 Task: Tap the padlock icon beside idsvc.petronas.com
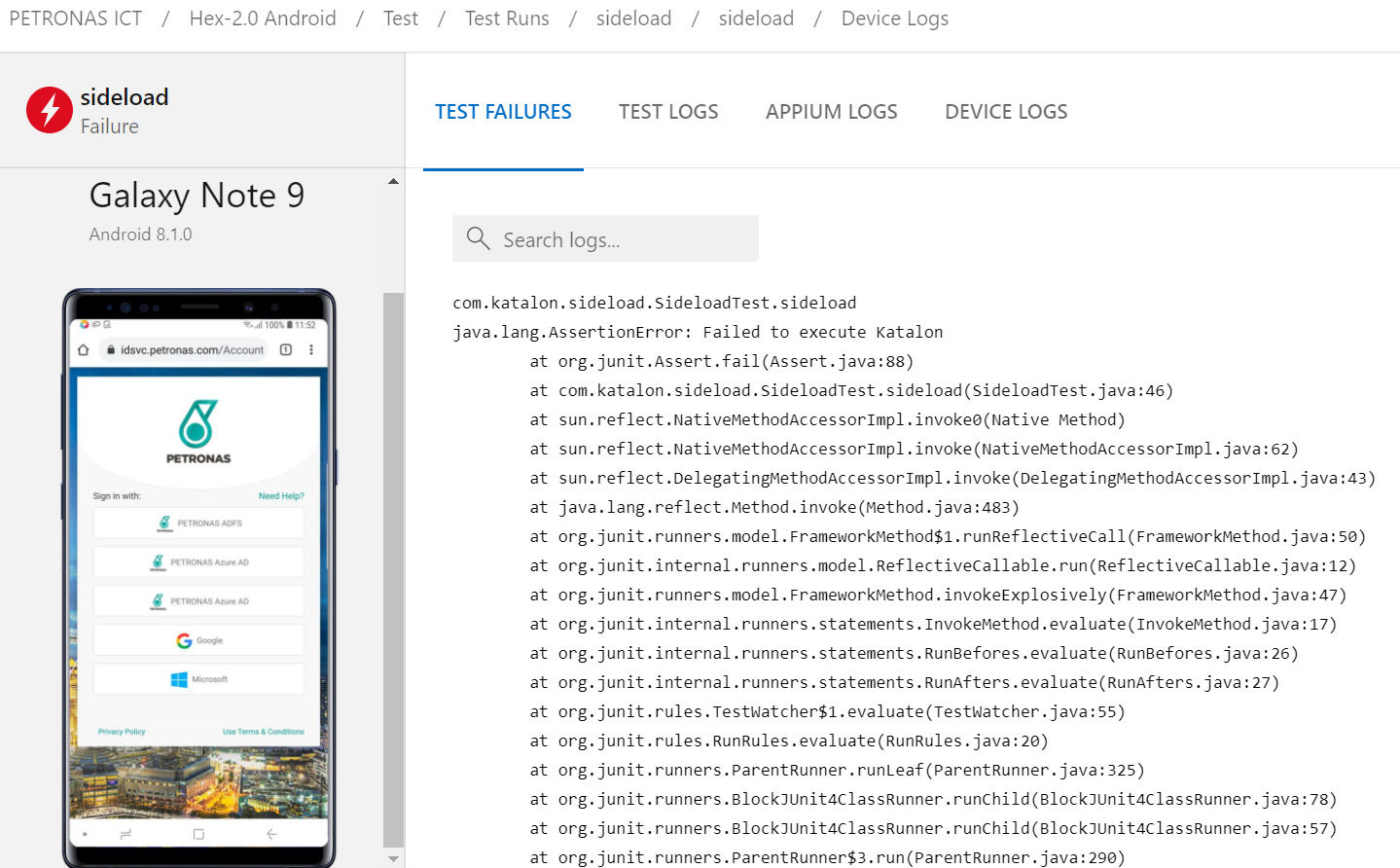point(111,350)
